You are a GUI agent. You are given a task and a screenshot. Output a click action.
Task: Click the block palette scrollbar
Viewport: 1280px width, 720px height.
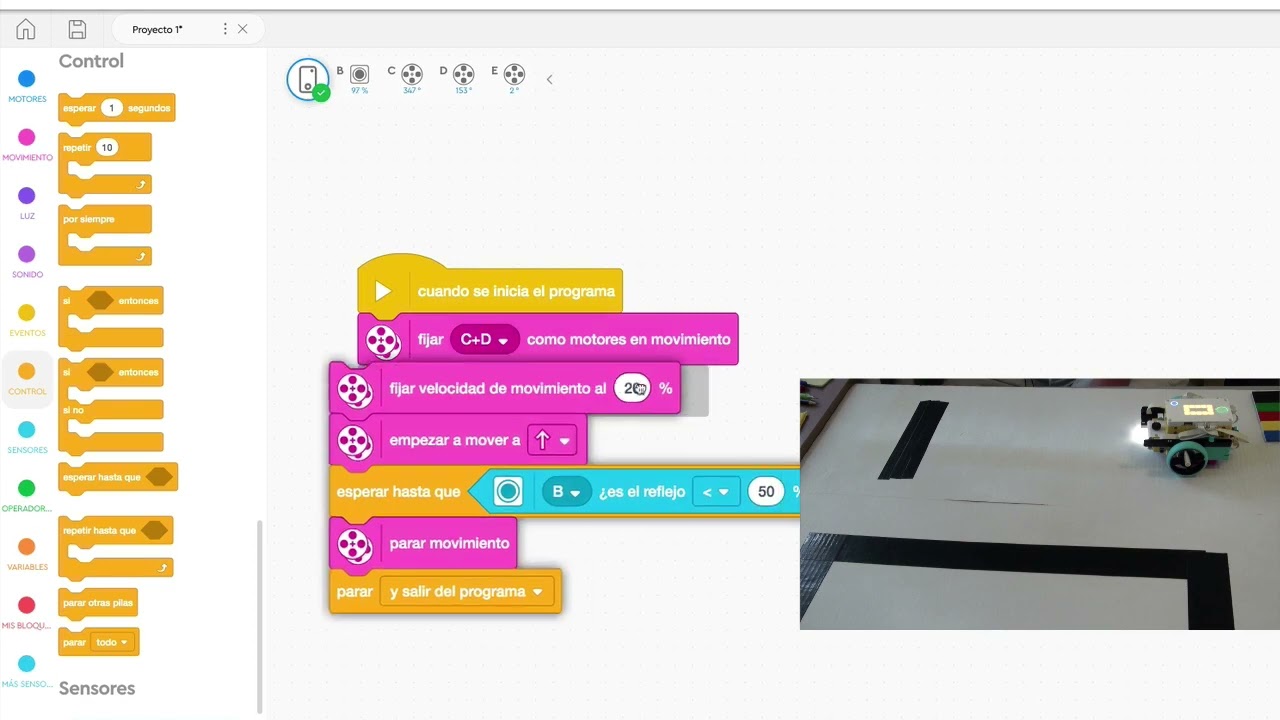pyautogui.click(x=260, y=615)
